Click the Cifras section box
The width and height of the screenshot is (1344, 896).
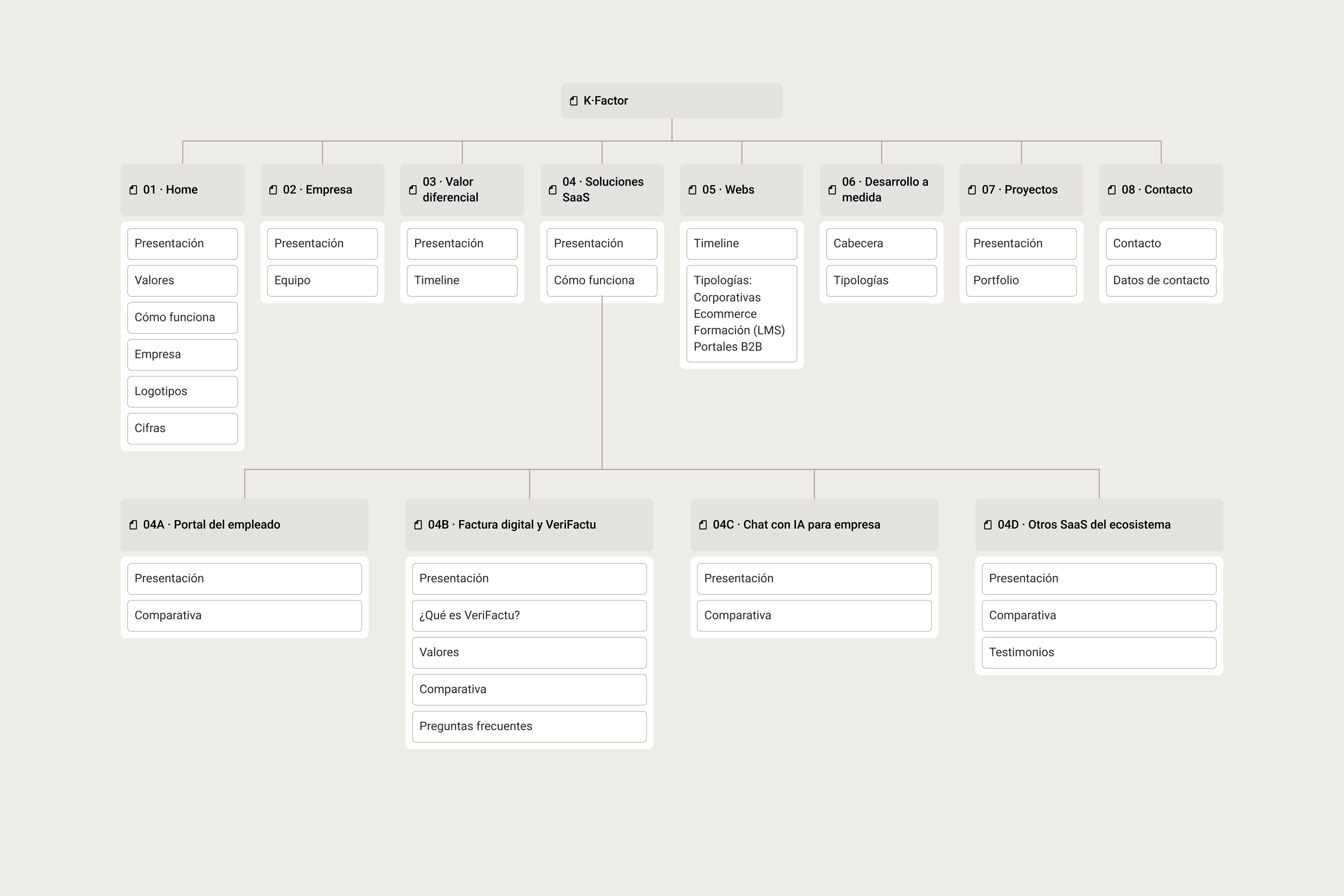click(183, 429)
